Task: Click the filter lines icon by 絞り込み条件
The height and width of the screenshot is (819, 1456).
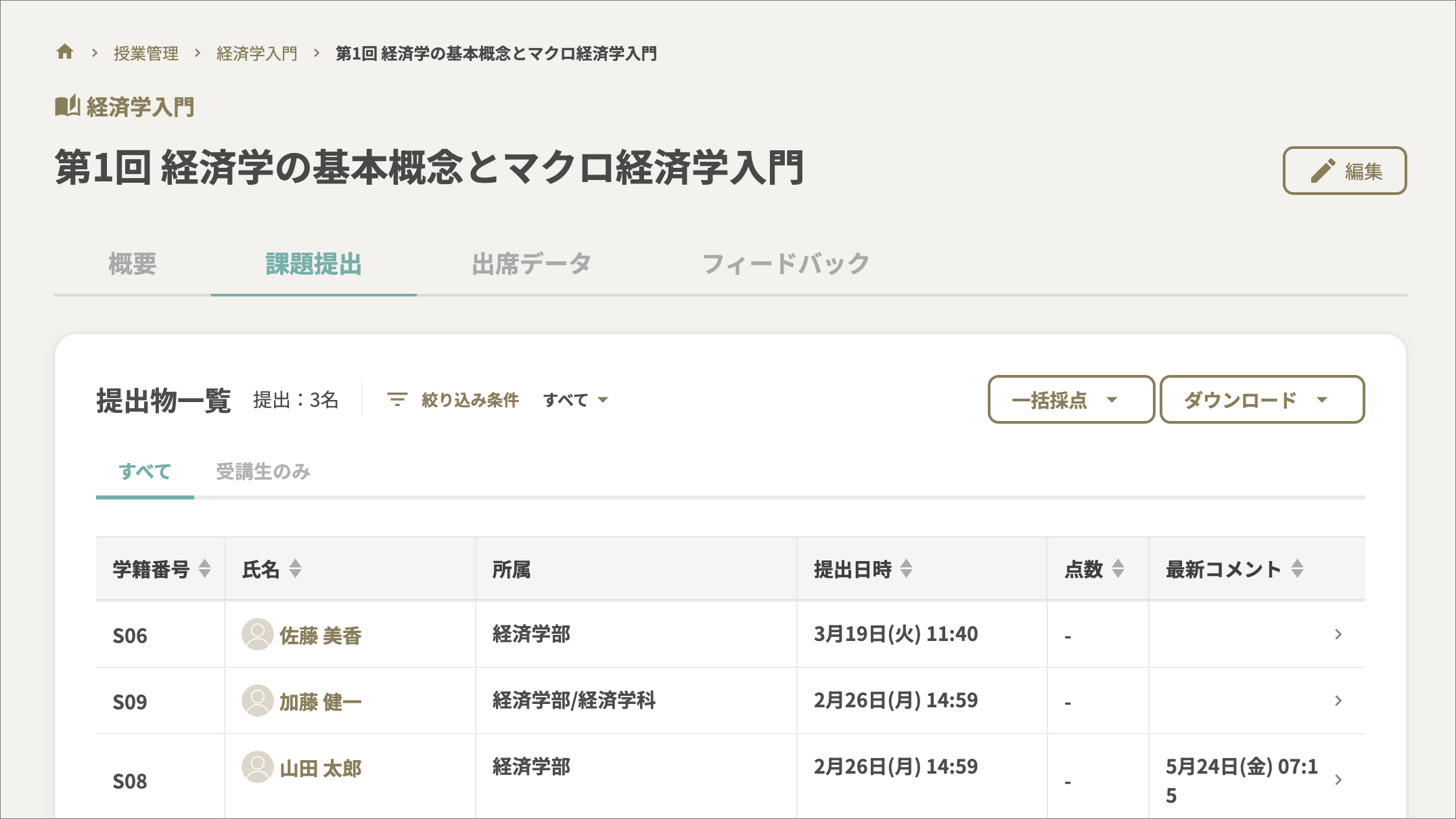Action: click(x=397, y=400)
